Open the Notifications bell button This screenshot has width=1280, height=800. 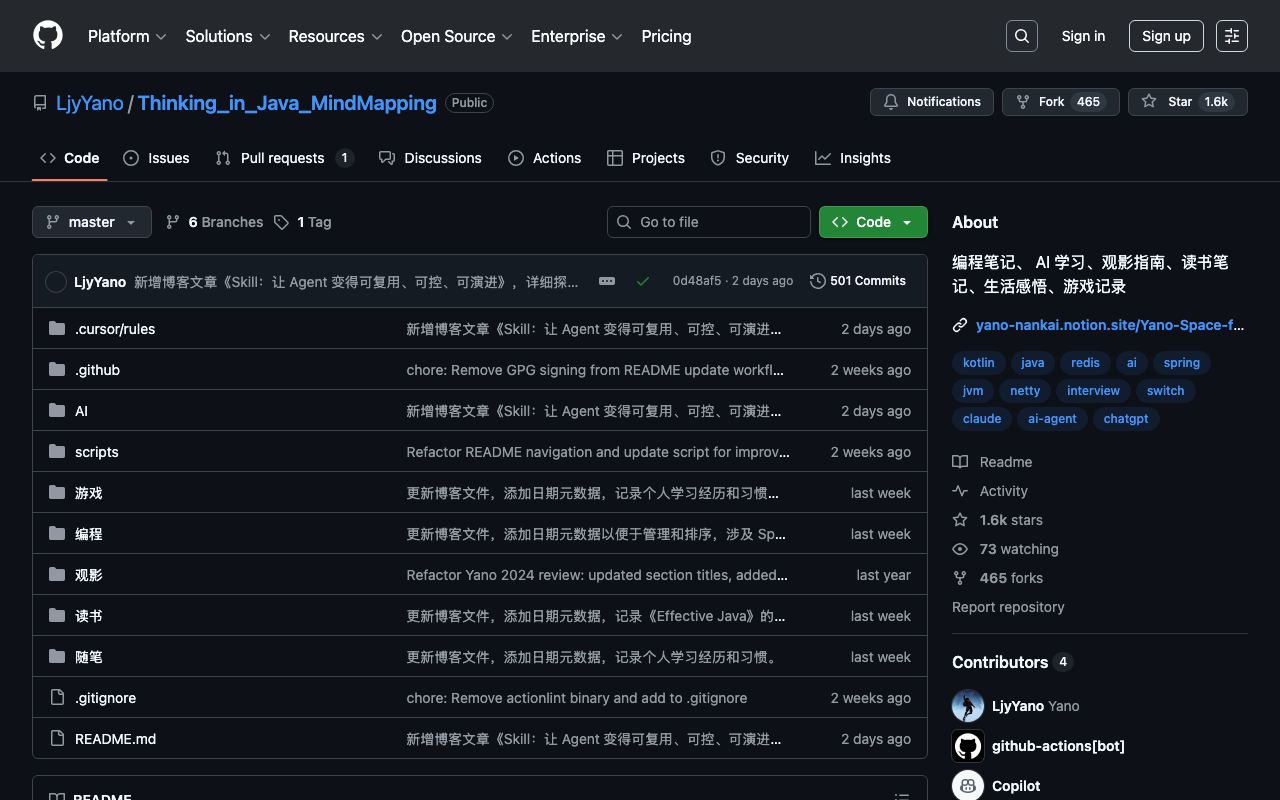[932, 102]
